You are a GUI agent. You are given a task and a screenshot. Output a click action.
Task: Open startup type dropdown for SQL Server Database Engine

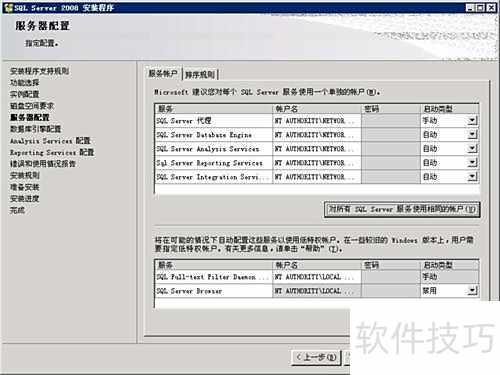pos(472,135)
